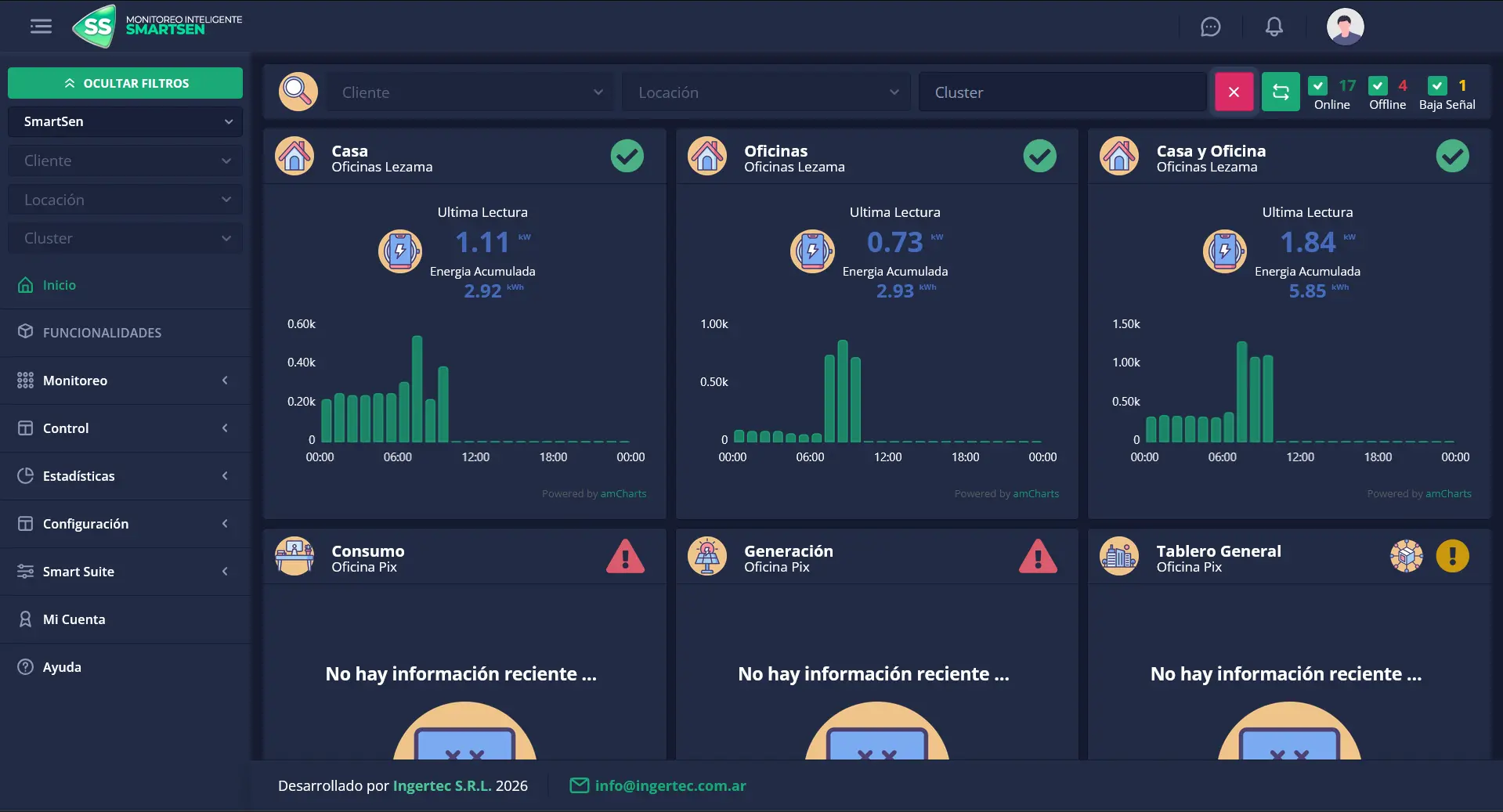Click the FUNCIONALIDADES cube icon

pyautogui.click(x=25, y=332)
